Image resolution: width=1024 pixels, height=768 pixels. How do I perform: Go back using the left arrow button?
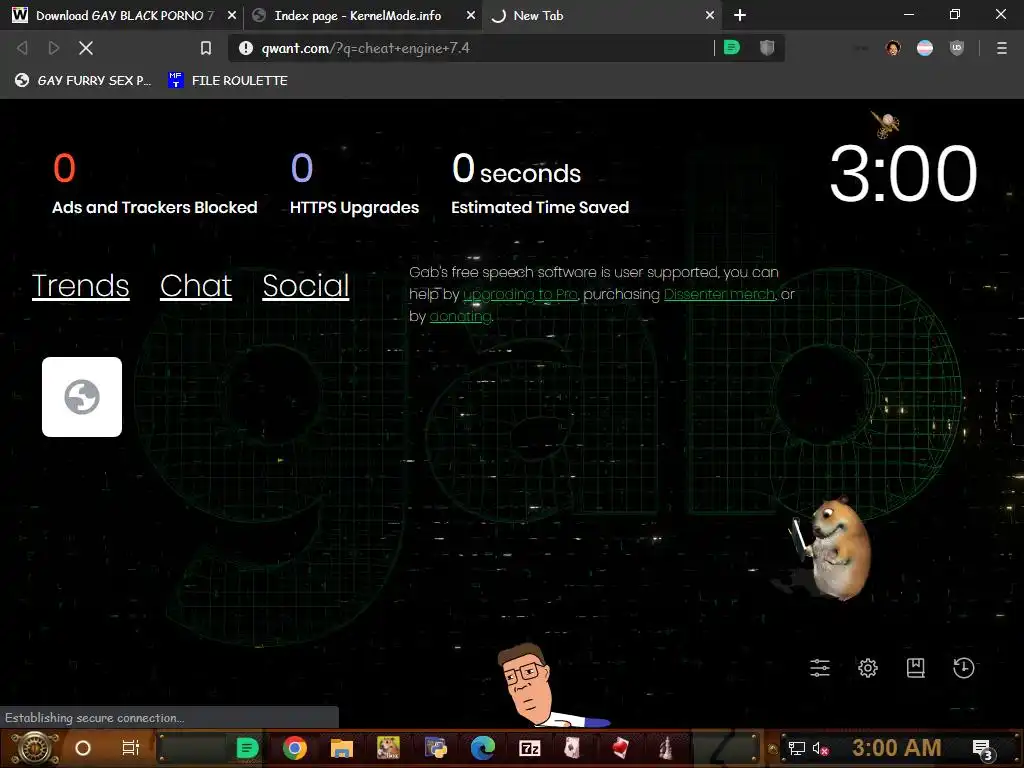[22, 48]
